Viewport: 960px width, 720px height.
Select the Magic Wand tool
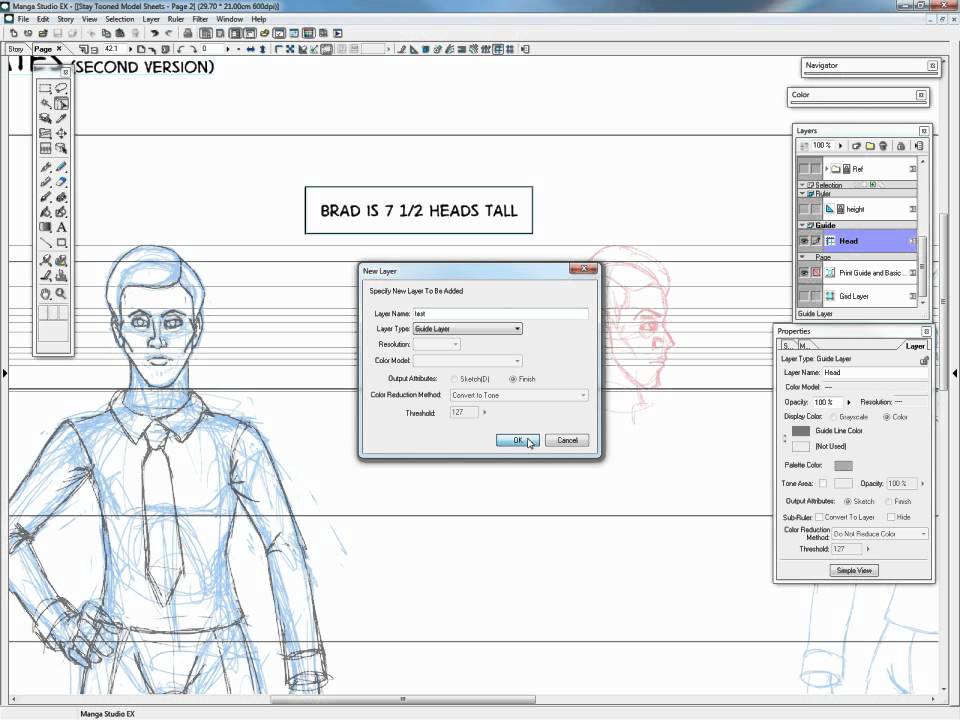pyautogui.click(x=45, y=103)
